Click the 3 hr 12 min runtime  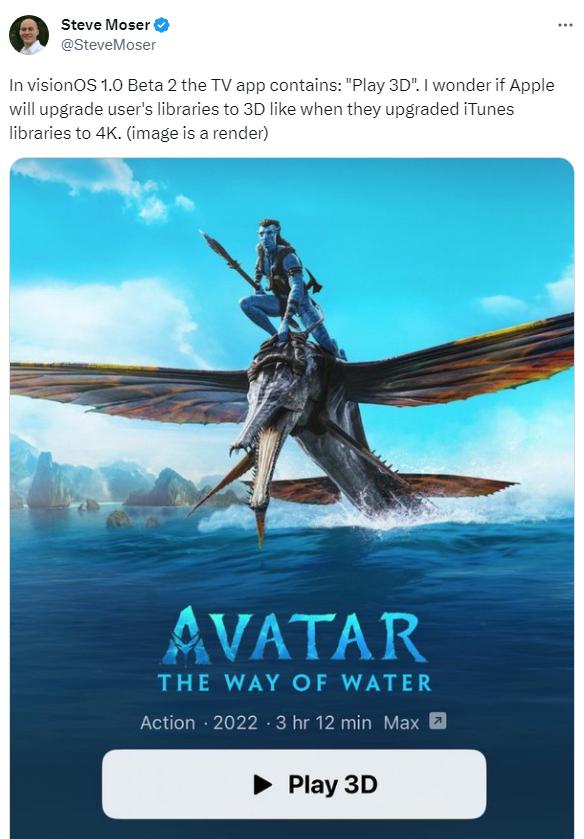(323, 723)
